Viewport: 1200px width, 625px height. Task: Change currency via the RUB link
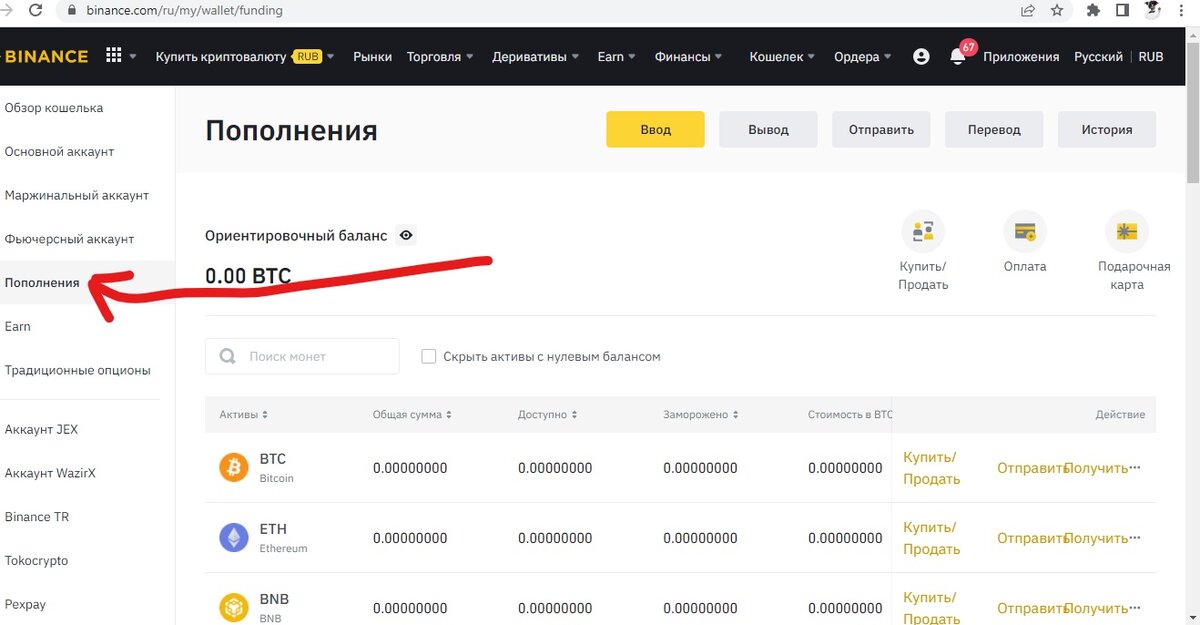[x=1151, y=57]
